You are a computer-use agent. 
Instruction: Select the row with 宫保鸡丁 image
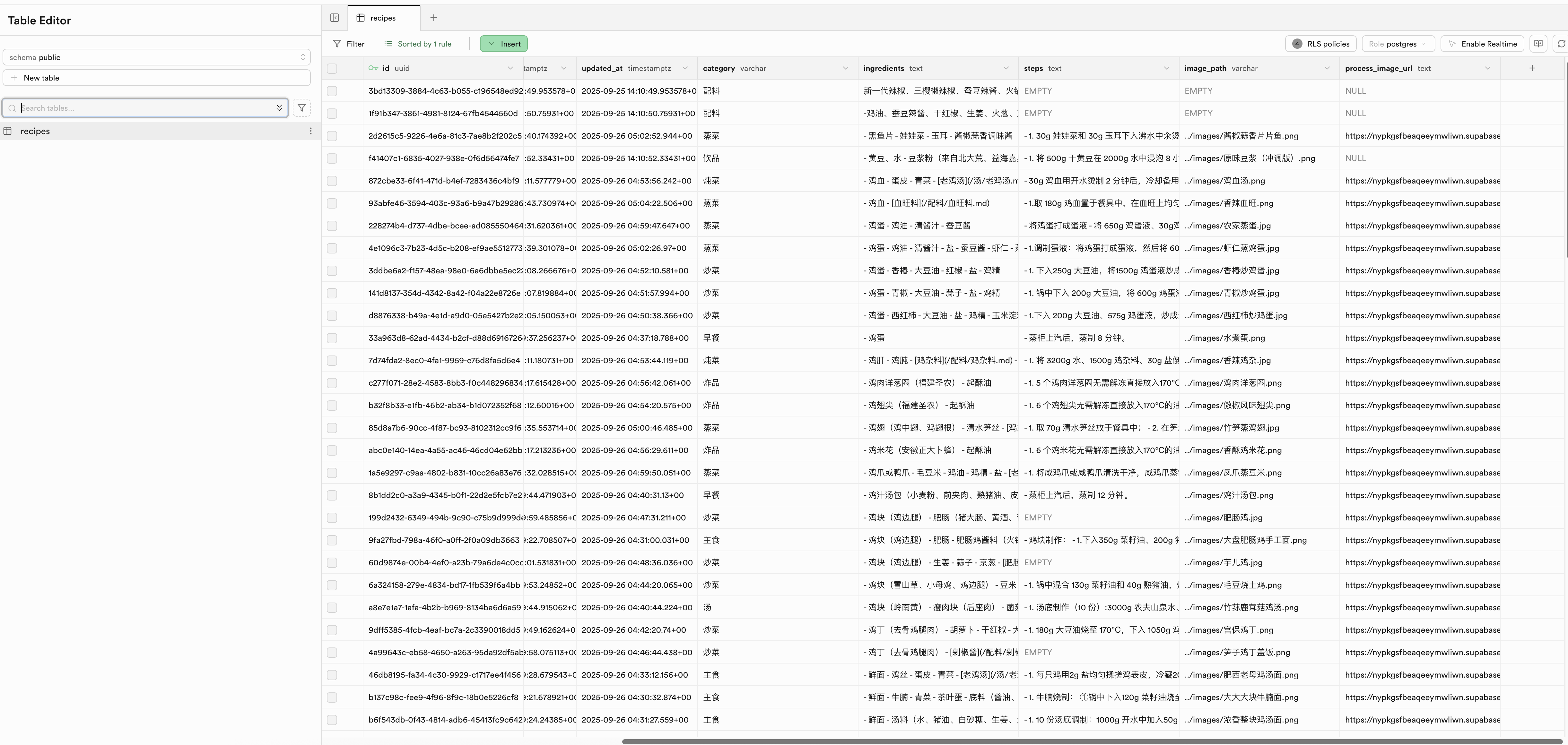coord(332,630)
